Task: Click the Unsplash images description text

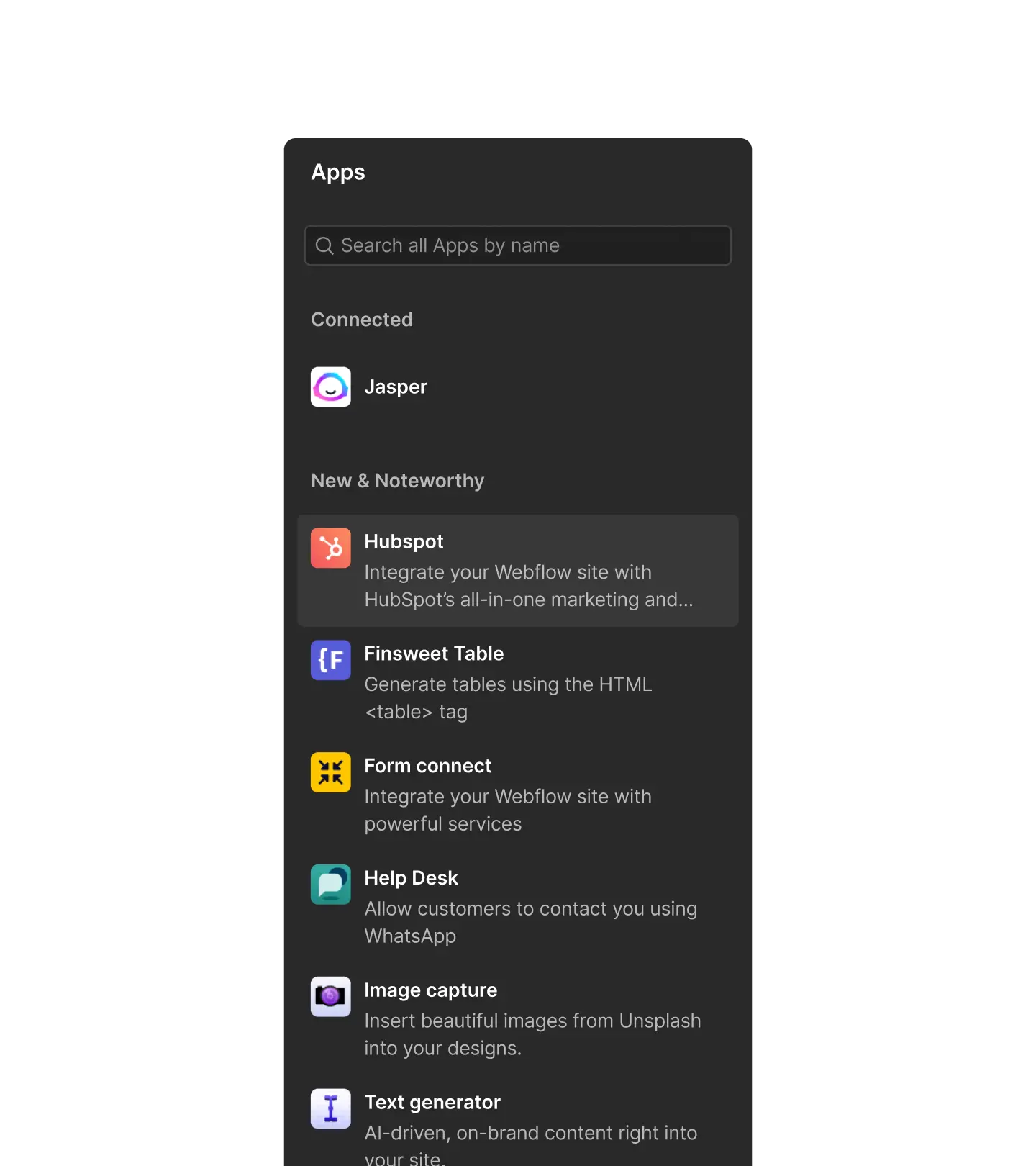Action: tap(532, 1034)
